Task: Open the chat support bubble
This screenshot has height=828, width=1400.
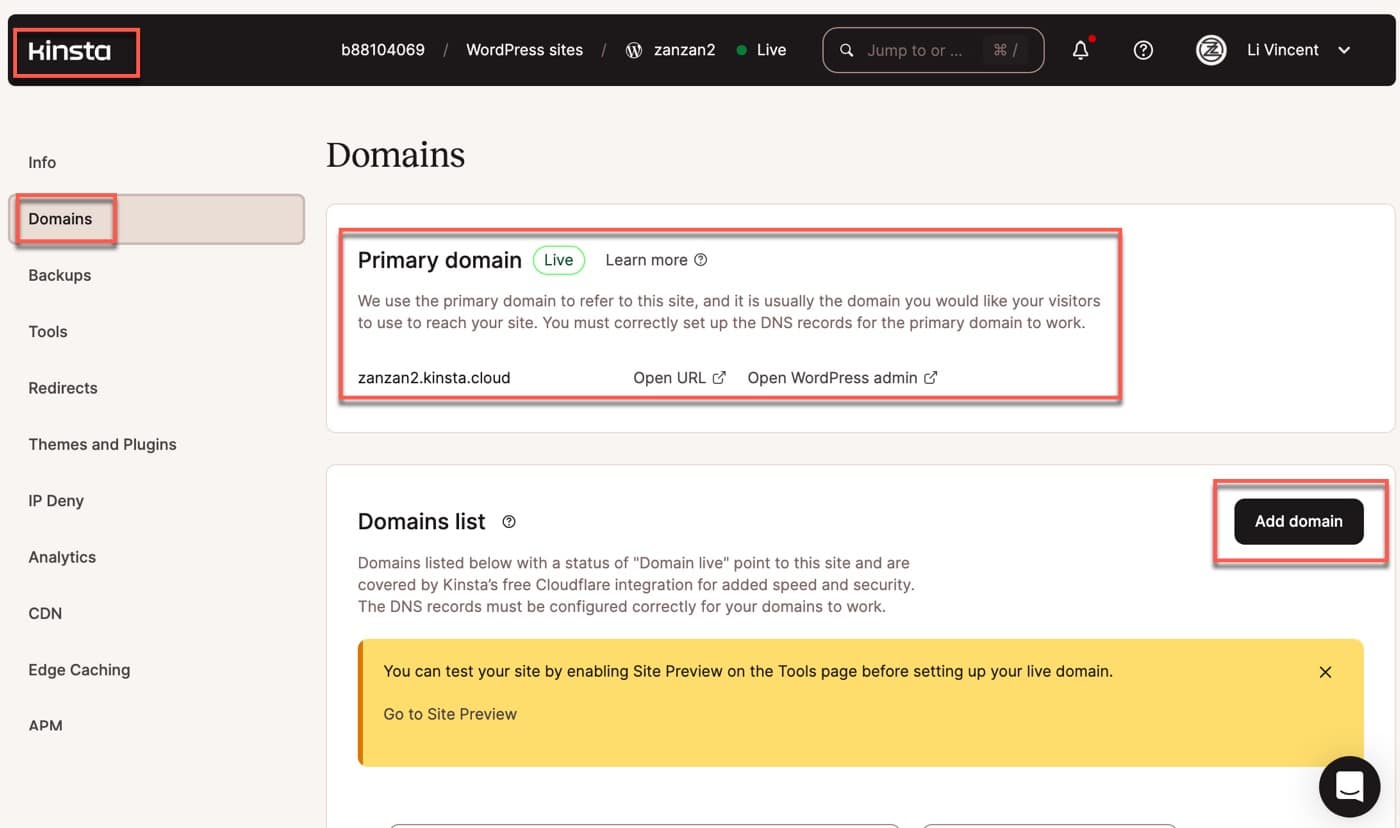Action: pos(1349,786)
